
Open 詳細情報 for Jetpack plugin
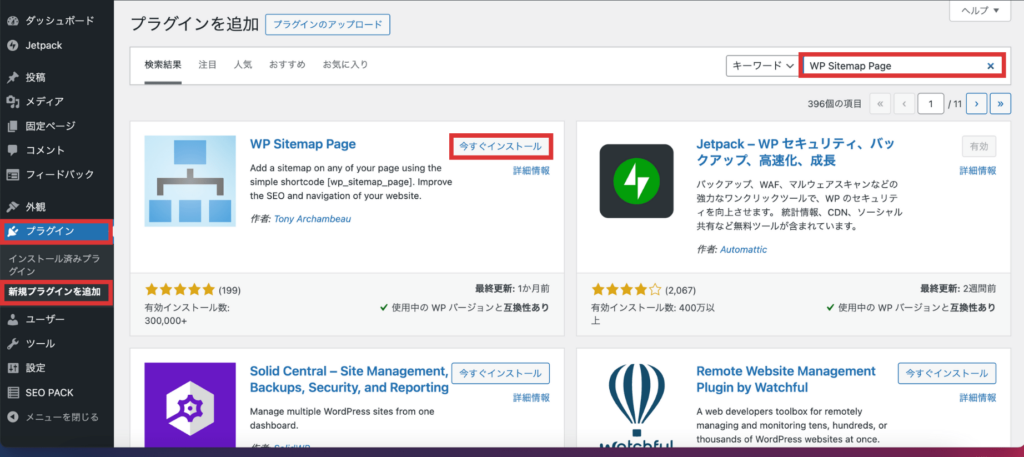tap(978, 170)
